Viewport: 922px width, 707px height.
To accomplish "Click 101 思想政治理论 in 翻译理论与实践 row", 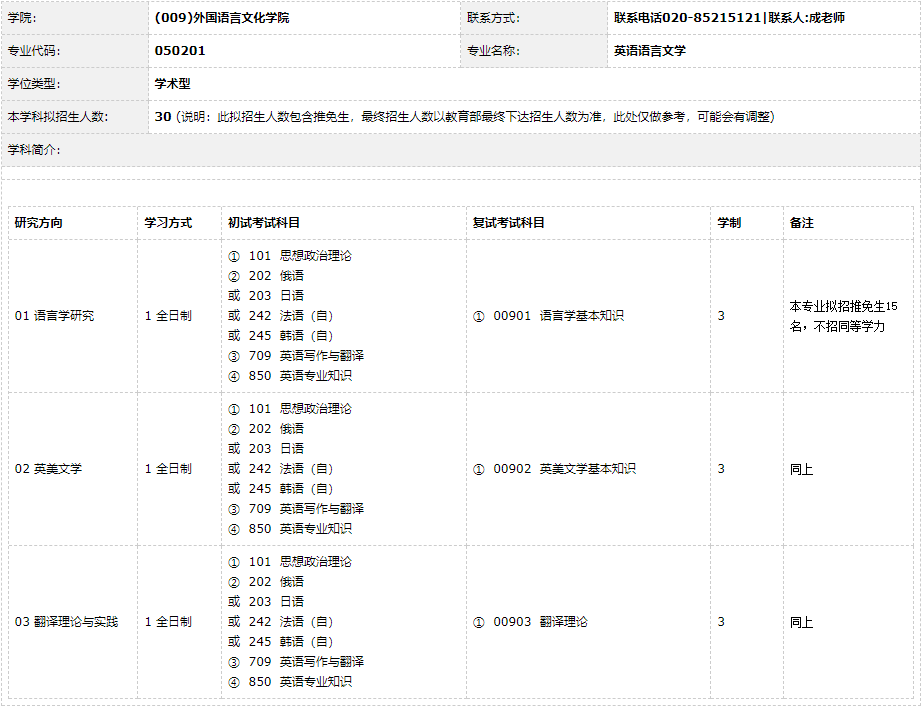I will [300, 562].
